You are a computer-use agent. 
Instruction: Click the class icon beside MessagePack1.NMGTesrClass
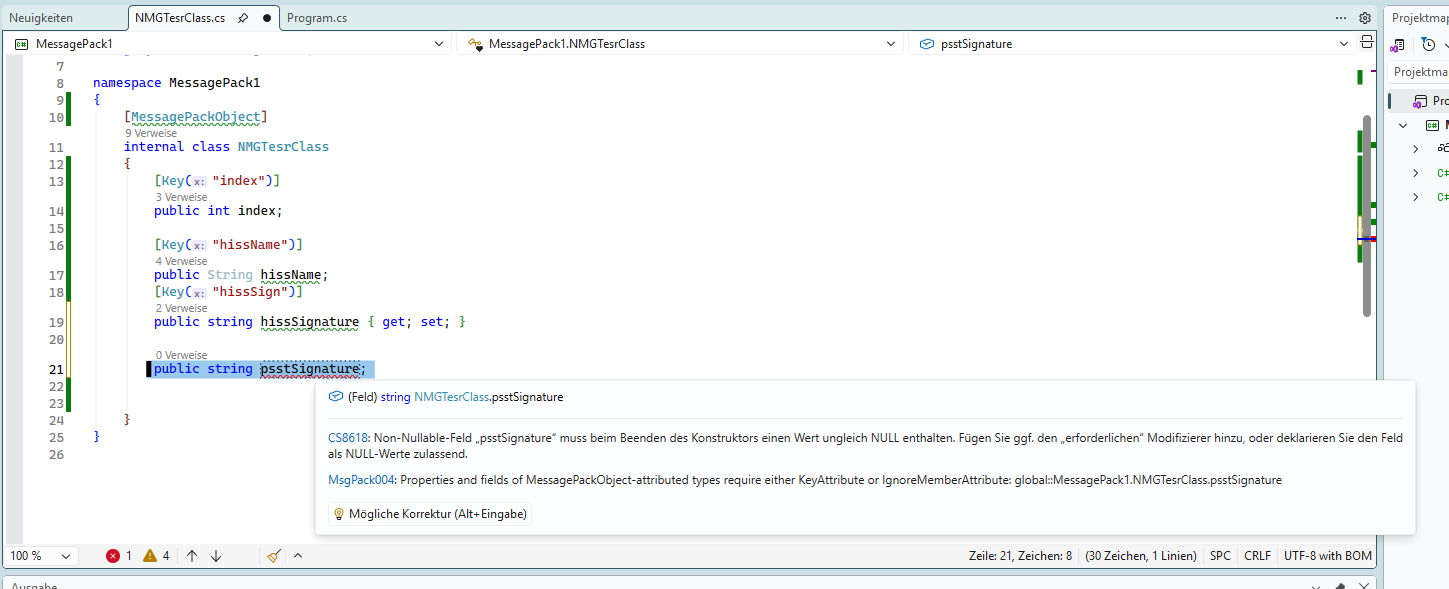click(x=475, y=44)
